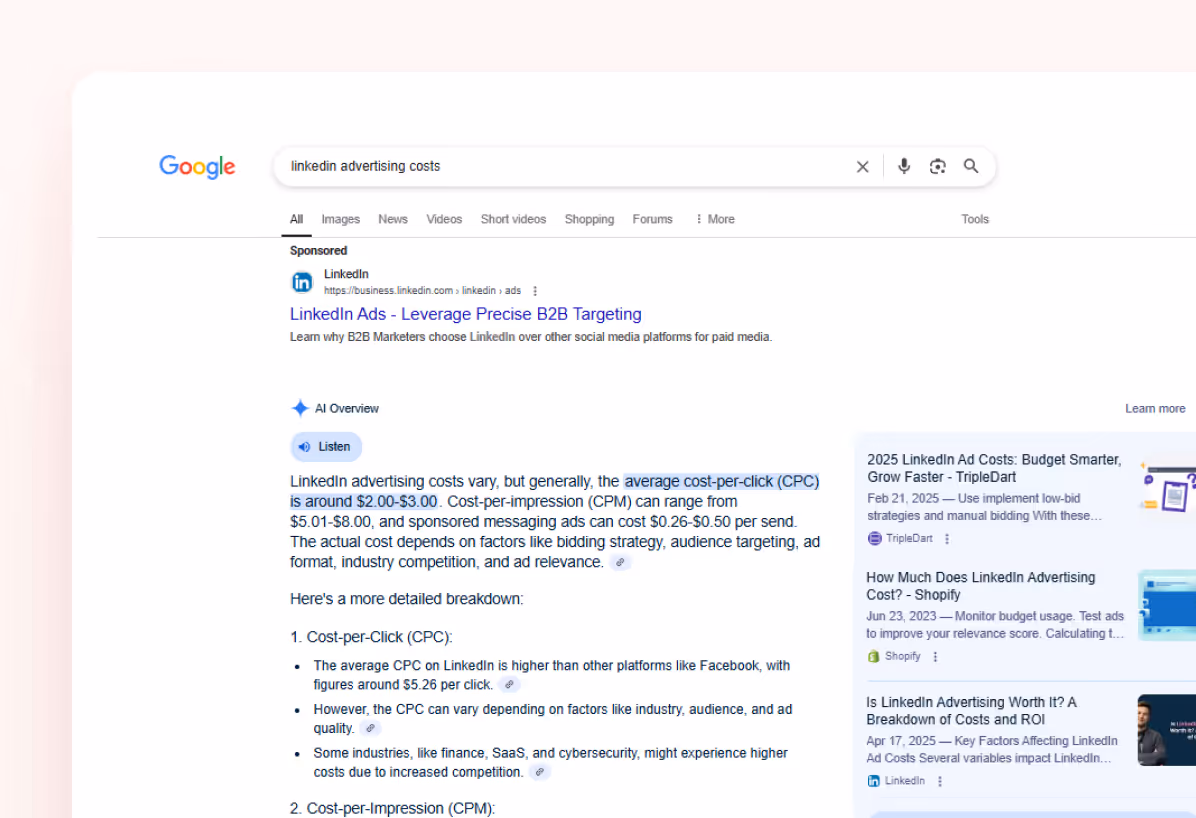Expand the More search filters menu
The height and width of the screenshot is (818, 1196).
[715, 219]
